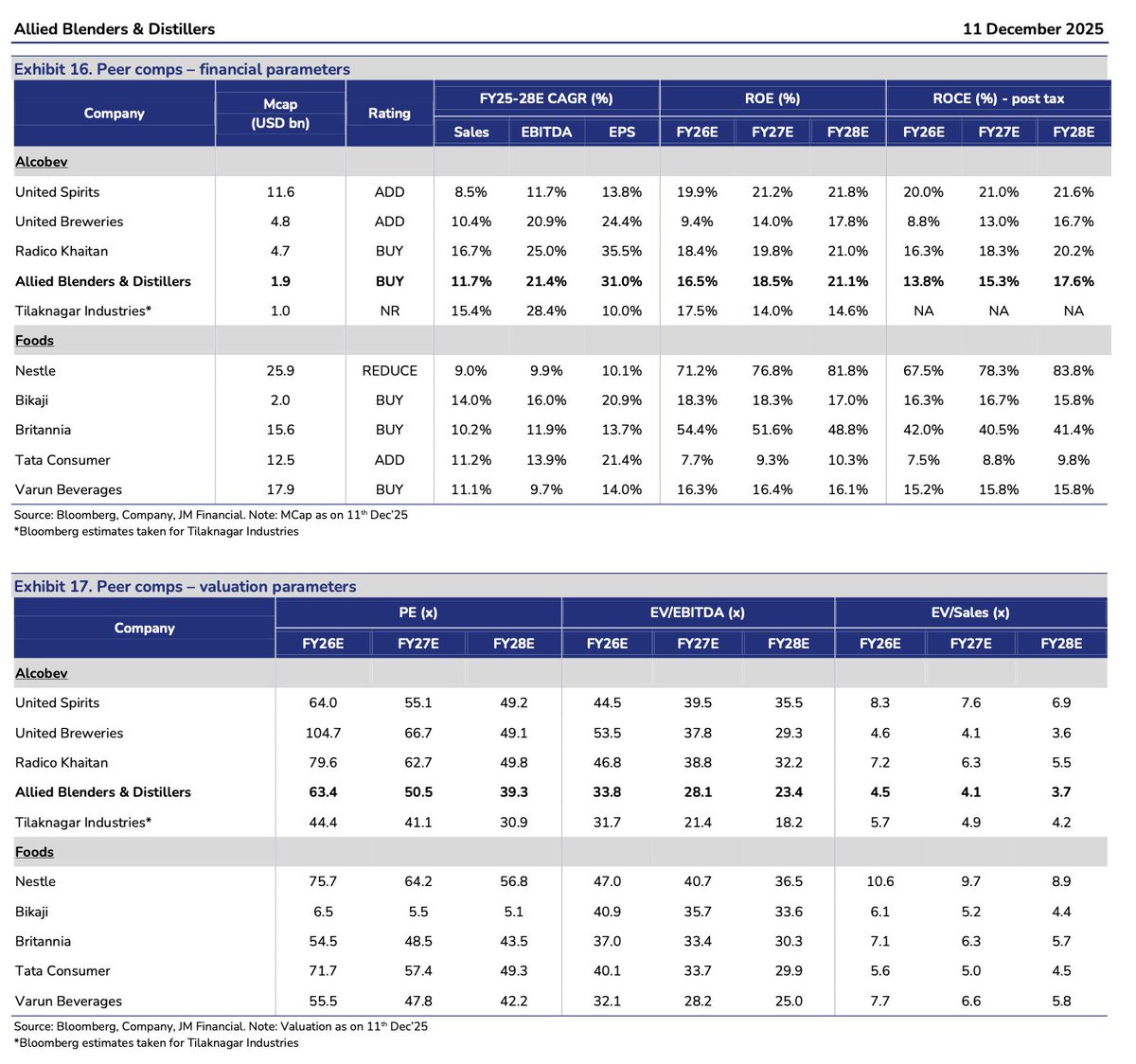Image resolution: width=1136 pixels, height=1064 pixels.
Task: Click 'PE (x)' group header in Exhibit 17
Action: (417, 612)
